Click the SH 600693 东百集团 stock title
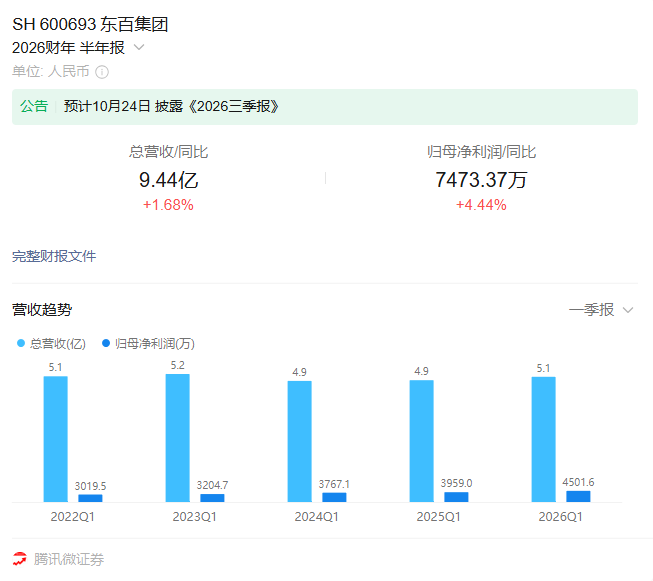This screenshot has width=653, height=581. (x=90, y=24)
